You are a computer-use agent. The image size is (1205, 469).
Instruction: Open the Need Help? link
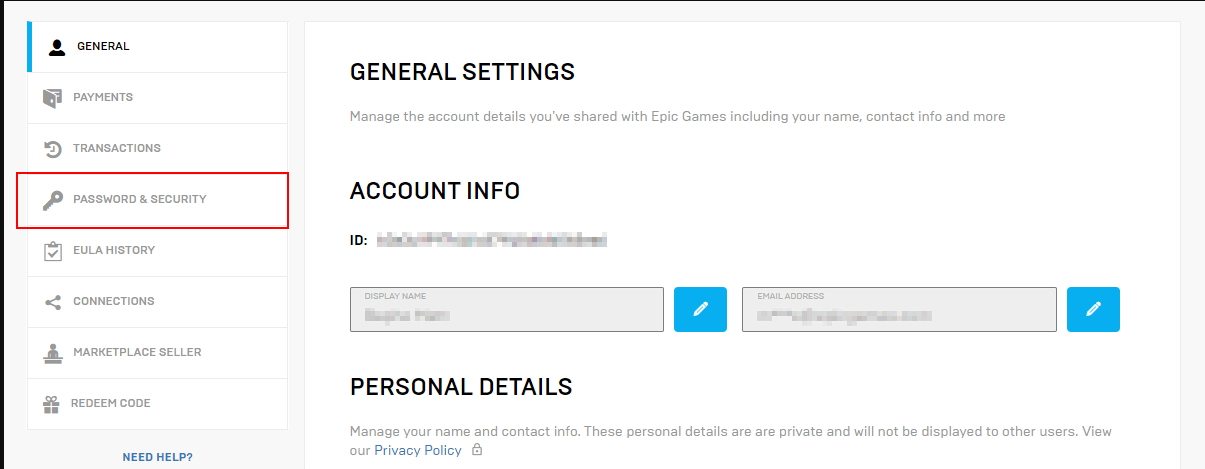tap(158, 457)
